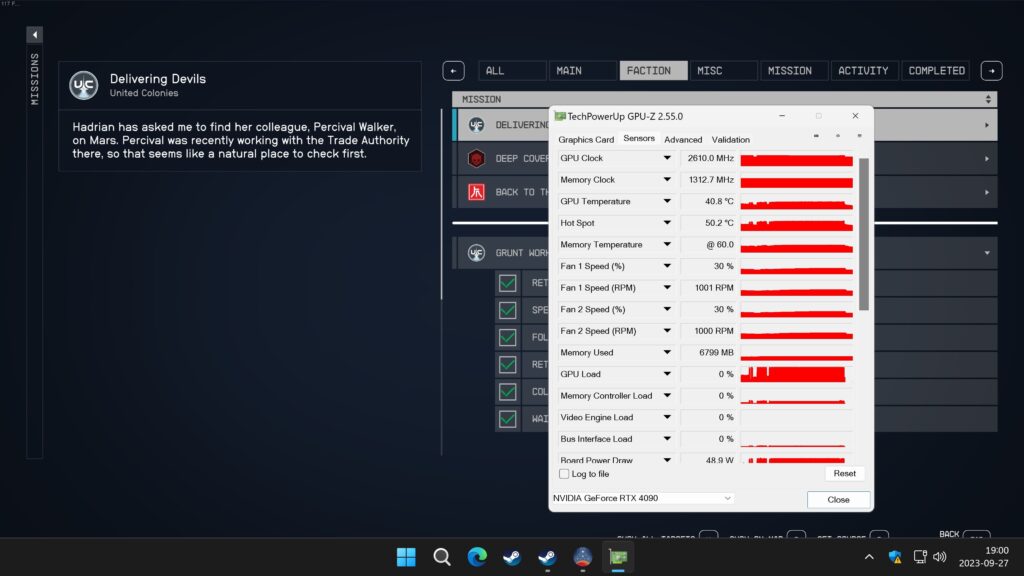Go to previous mission category arrow

[453, 71]
